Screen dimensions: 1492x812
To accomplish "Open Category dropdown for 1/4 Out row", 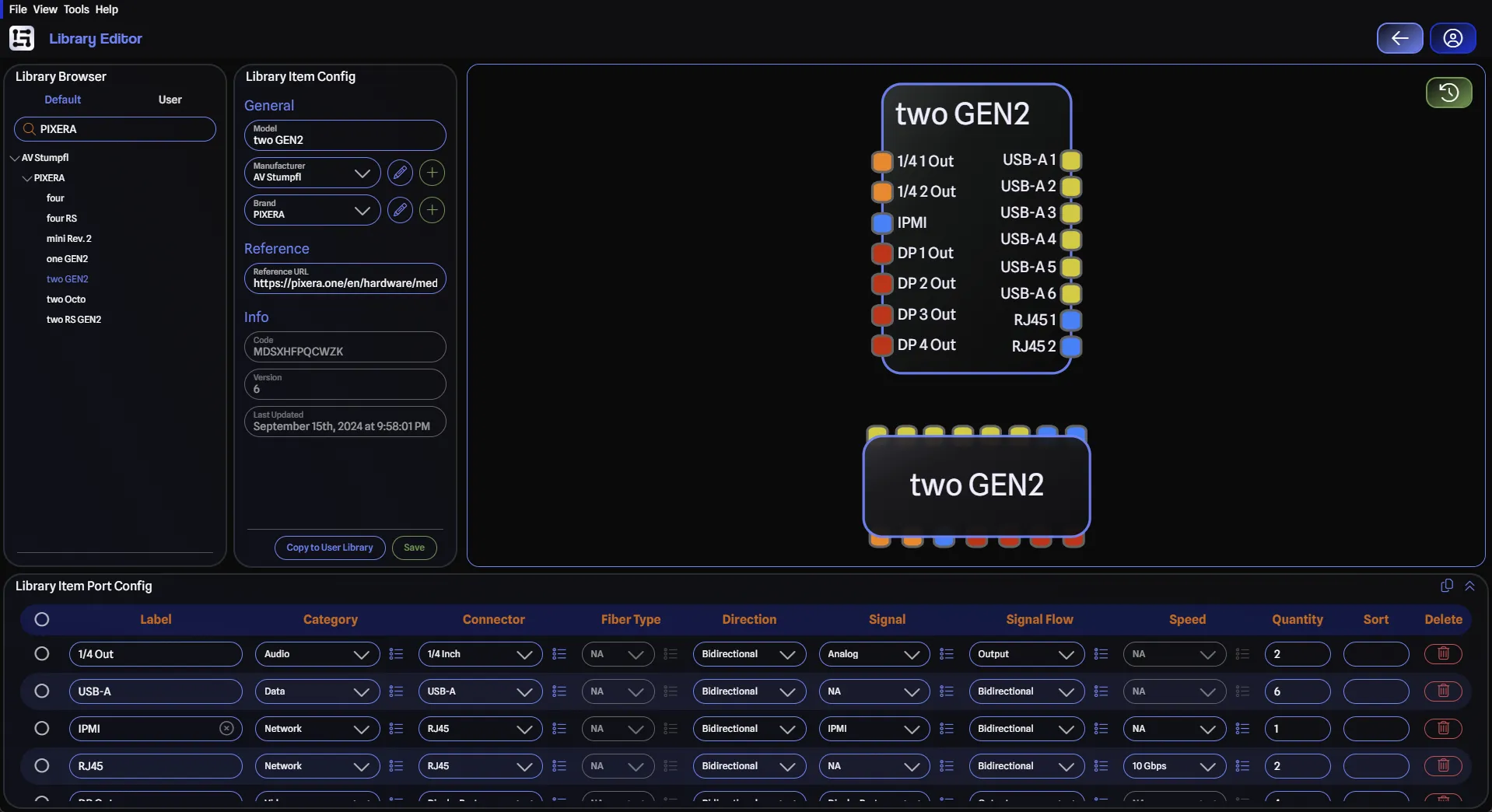I will point(317,654).
